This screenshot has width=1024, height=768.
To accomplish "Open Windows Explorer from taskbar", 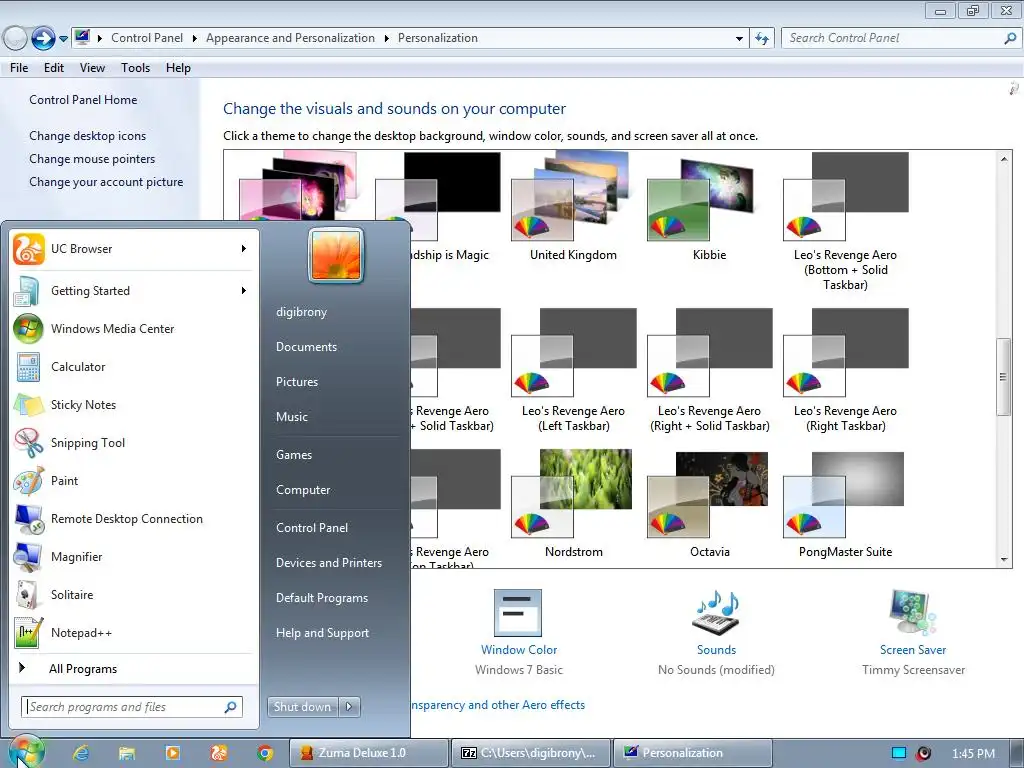I will point(127,753).
